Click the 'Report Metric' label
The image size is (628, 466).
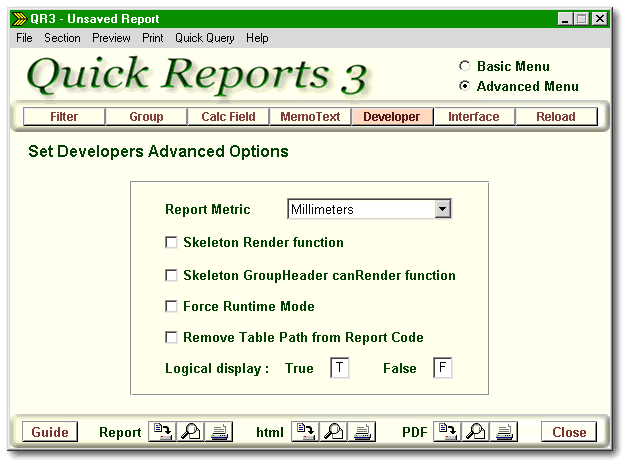point(207,209)
